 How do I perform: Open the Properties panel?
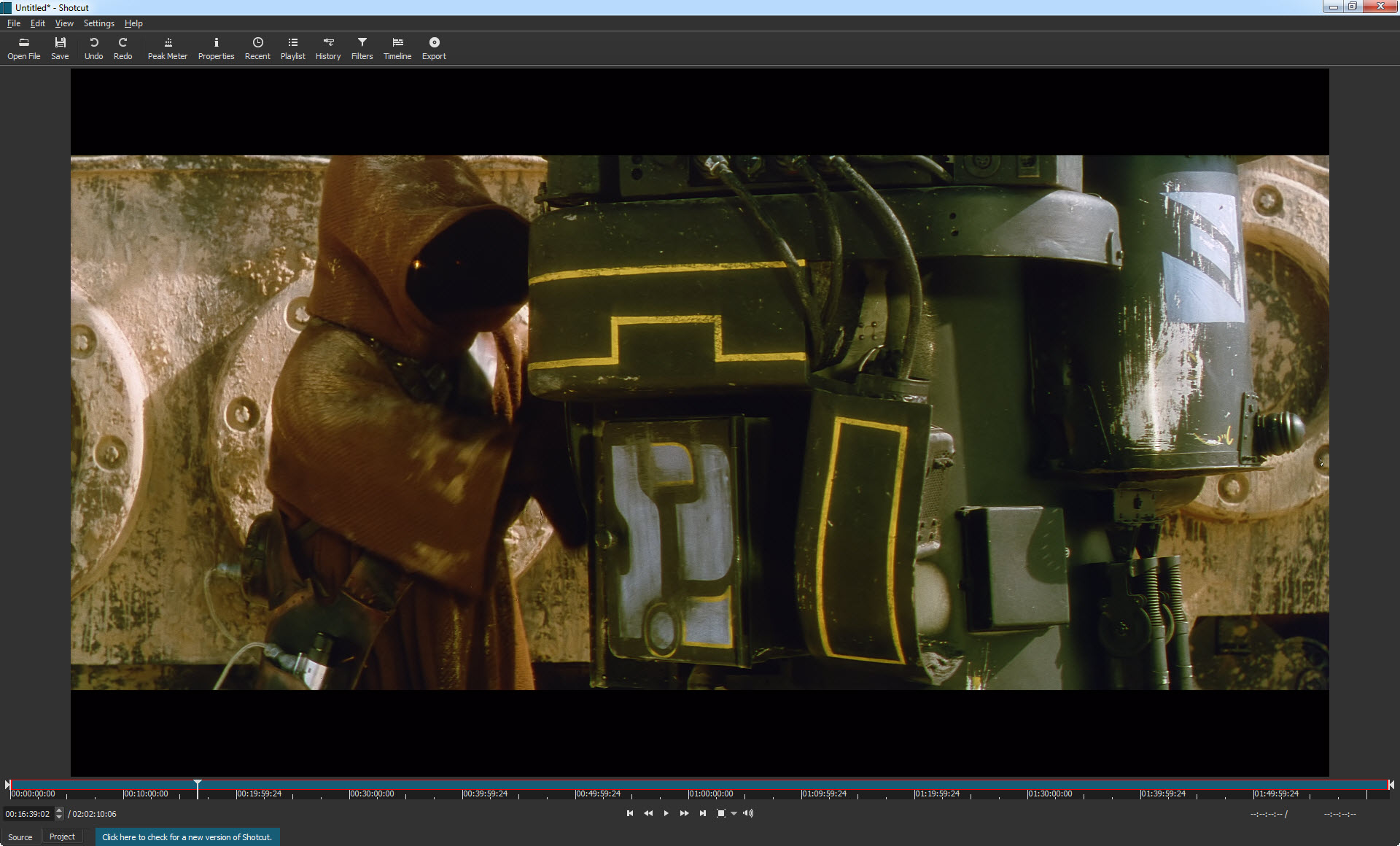point(216,48)
